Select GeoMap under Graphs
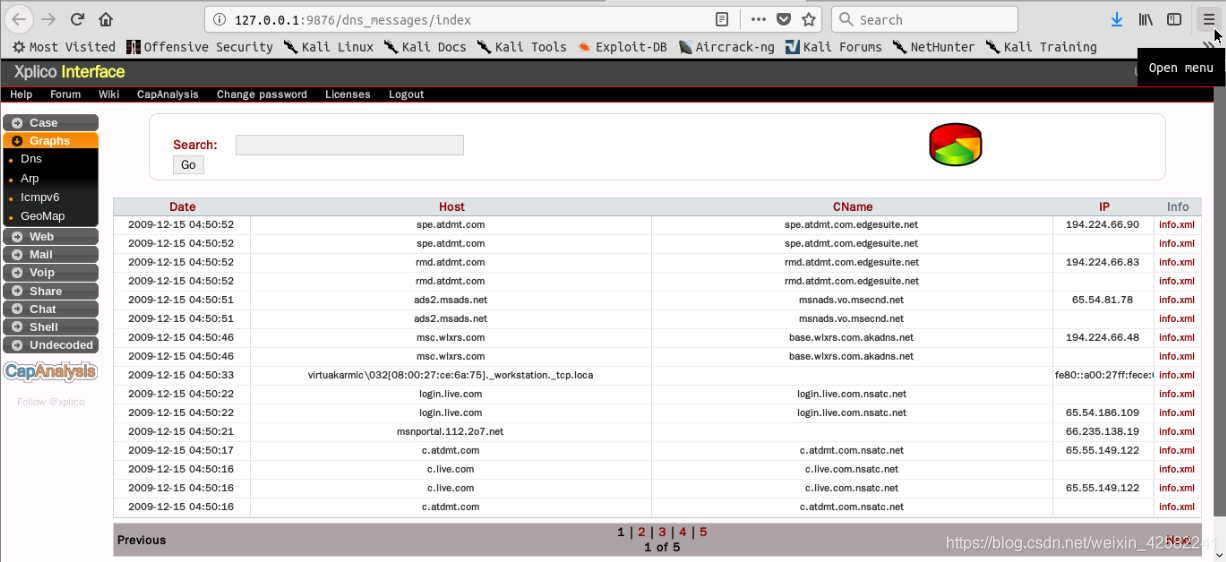This screenshot has height=562, width=1226. pyautogui.click(x=43, y=216)
